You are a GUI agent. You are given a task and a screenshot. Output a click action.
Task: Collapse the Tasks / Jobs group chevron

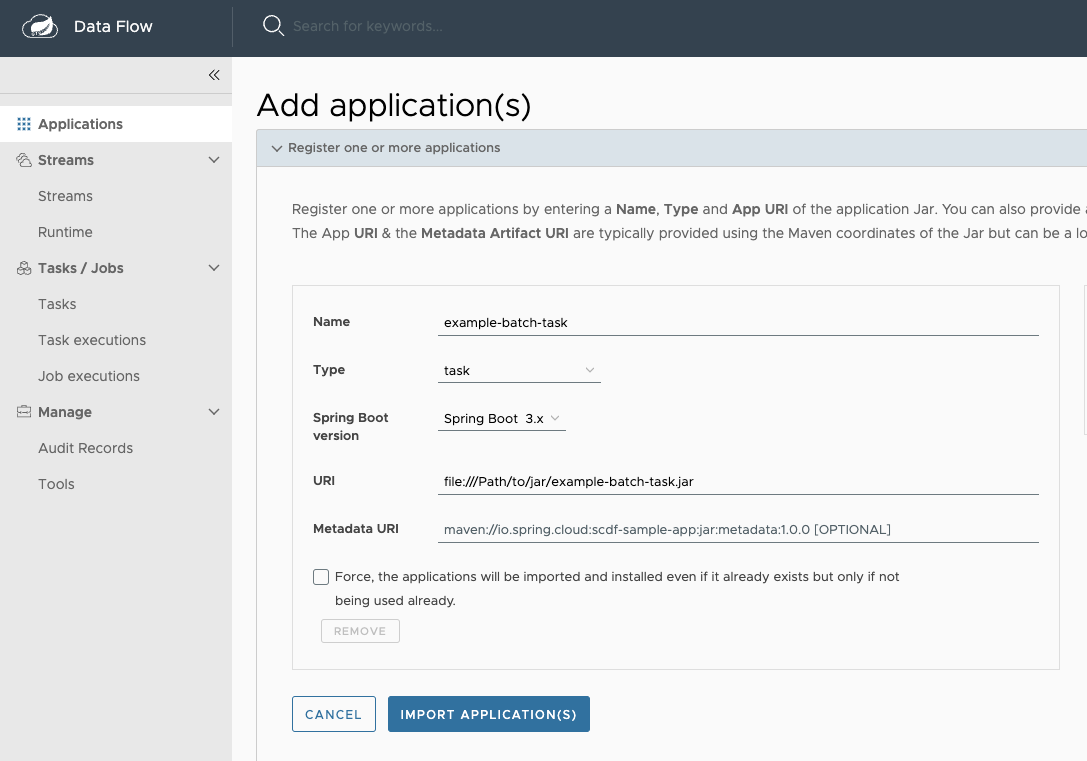point(213,268)
